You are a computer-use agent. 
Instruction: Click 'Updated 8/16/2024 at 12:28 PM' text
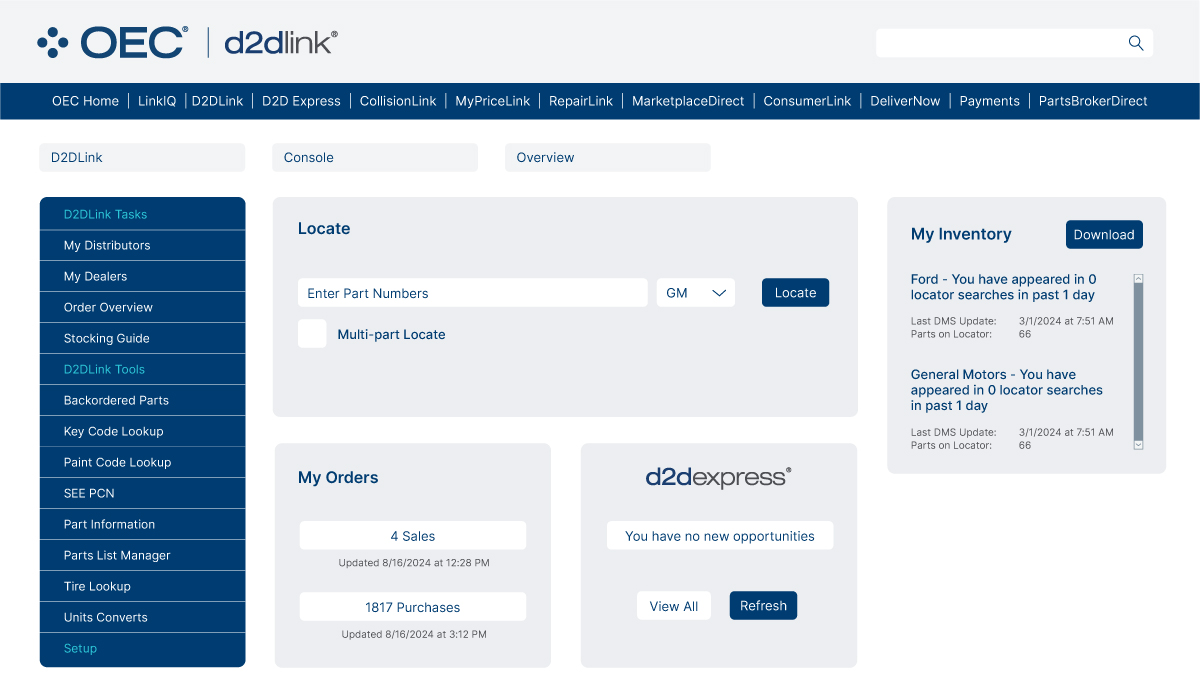414,563
